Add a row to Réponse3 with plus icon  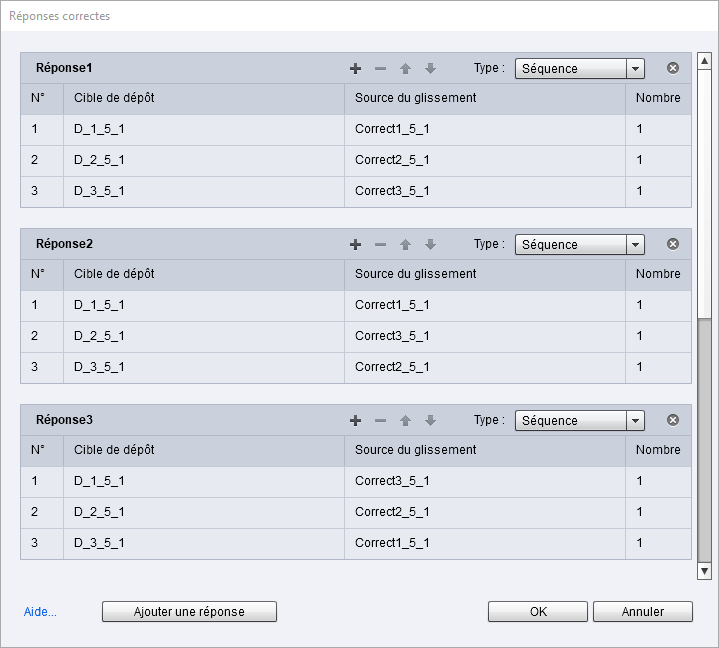pyautogui.click(x=355, y=420)
